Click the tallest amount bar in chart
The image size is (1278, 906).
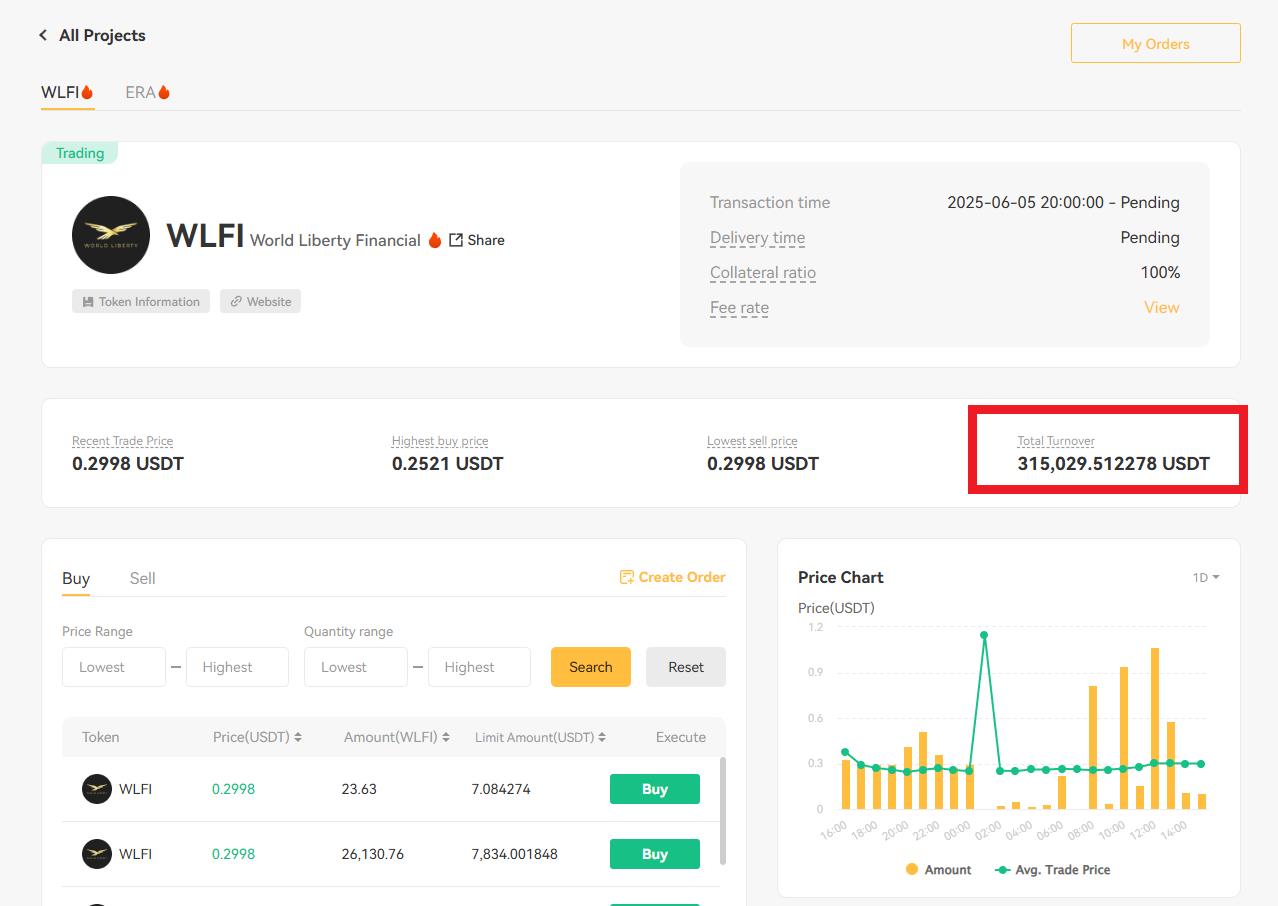tap(1155, 728)
